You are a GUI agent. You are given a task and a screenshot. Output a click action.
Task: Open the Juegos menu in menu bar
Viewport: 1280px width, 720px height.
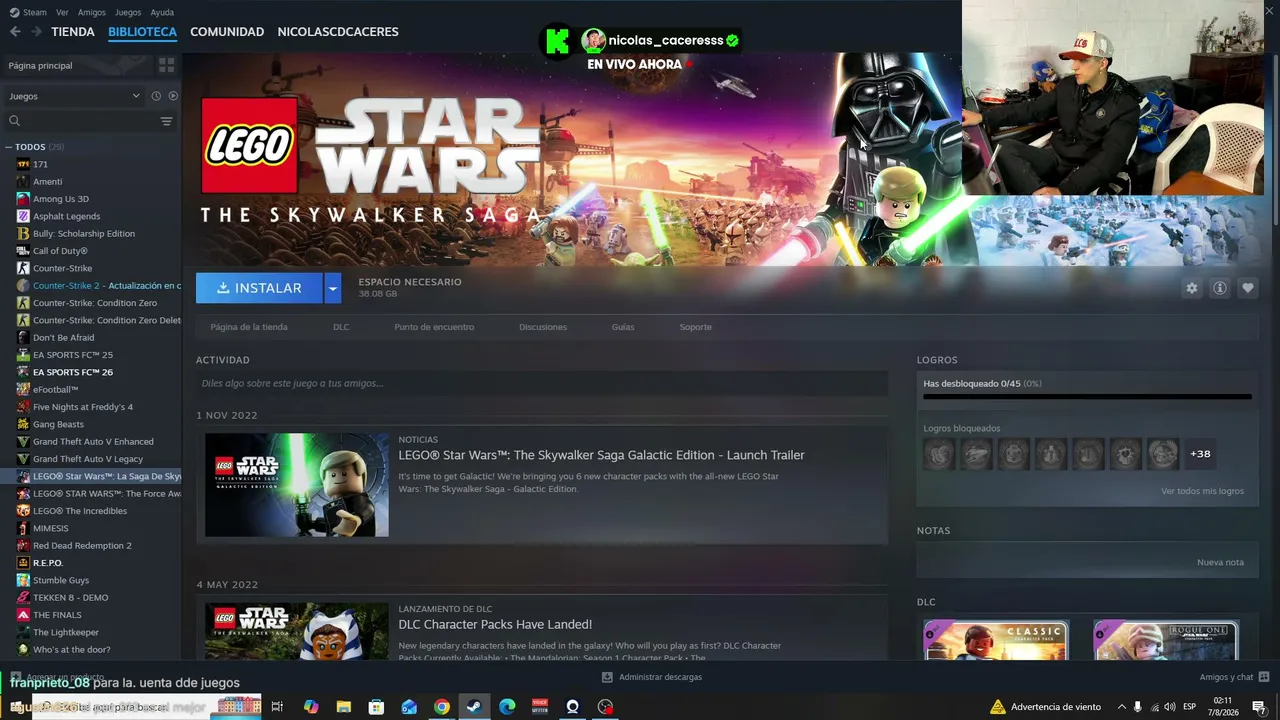[x=128, y=12]
